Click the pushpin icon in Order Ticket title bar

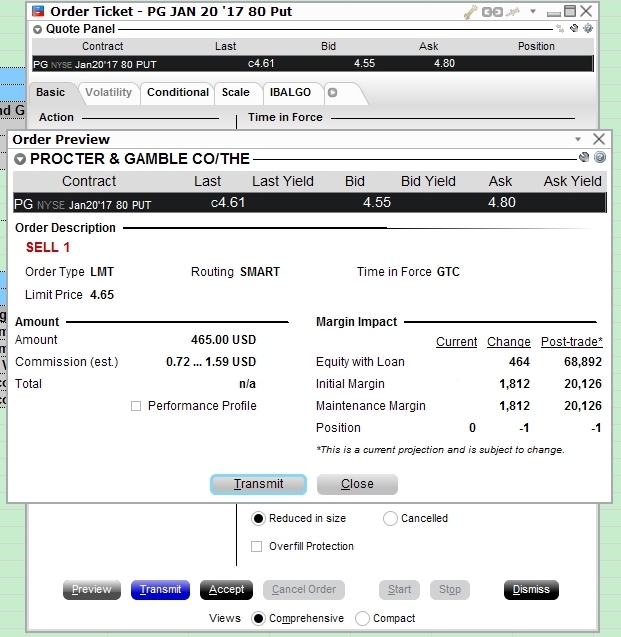click(x=513, y=12)
